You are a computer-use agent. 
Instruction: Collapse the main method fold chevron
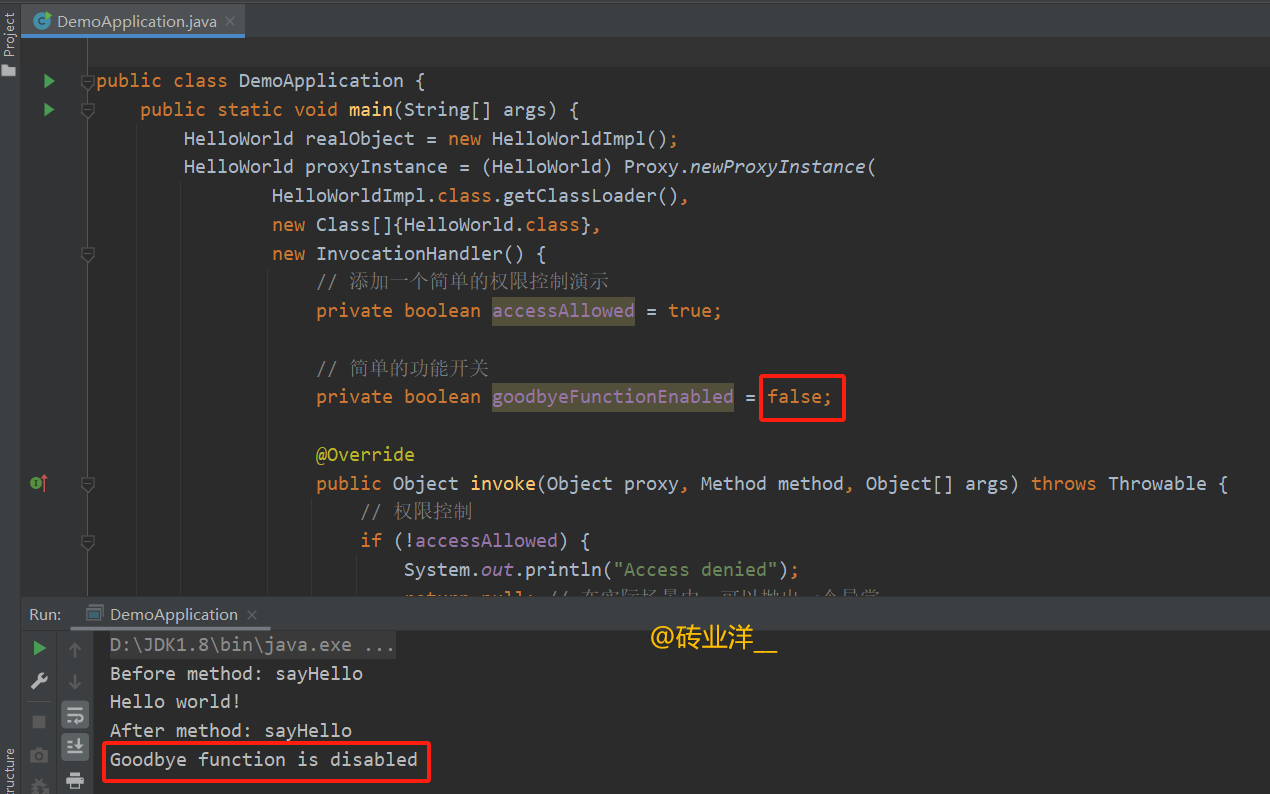pyautogui.click(x=87, y=110)
